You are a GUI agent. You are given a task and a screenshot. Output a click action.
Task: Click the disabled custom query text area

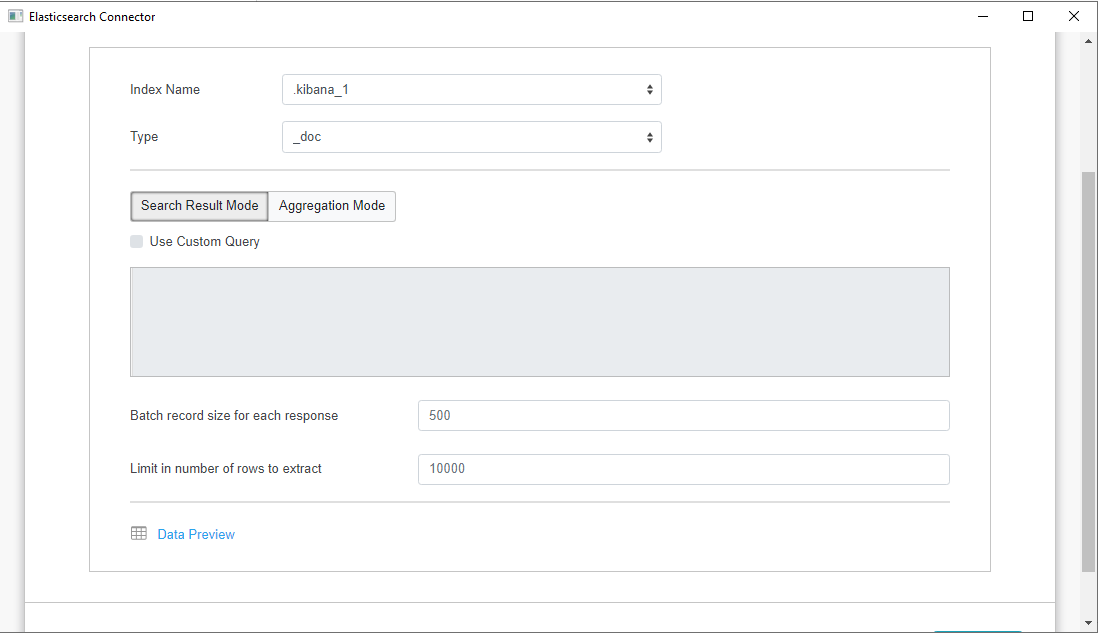click(x=540, y=321)
